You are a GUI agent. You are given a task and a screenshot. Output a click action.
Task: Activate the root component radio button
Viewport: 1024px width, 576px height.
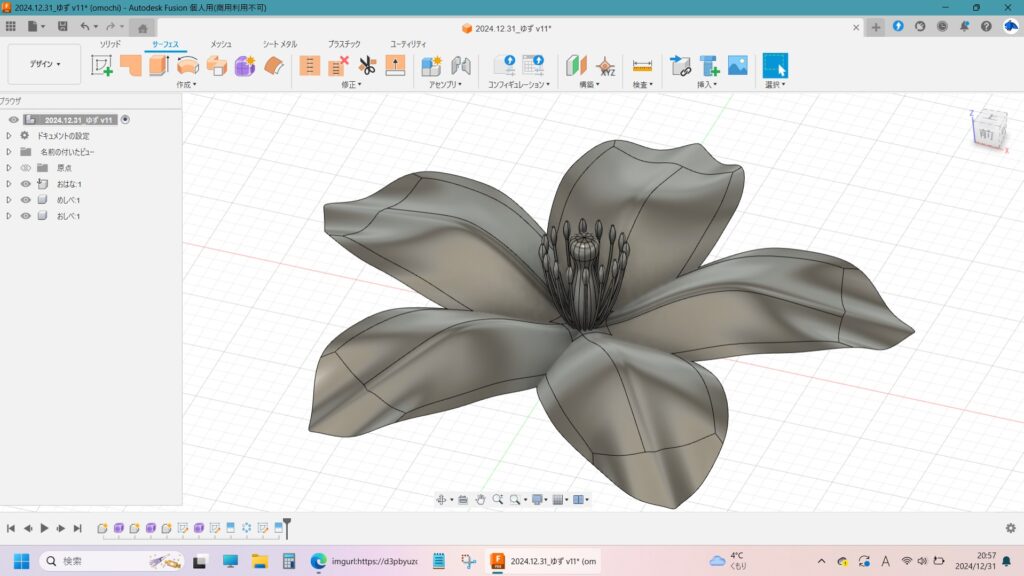point(125,120)
